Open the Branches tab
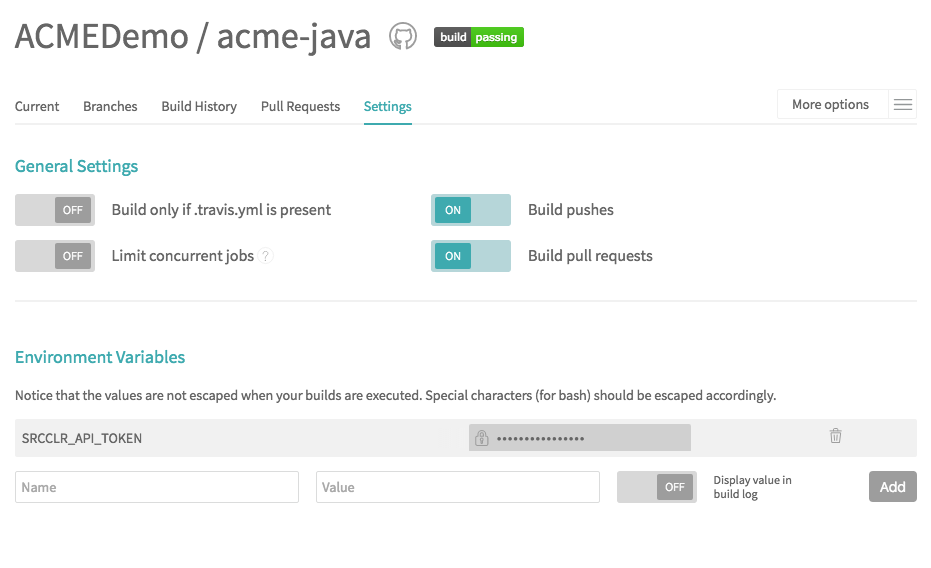This screenshot has width=931, height=568. [110, 106]
